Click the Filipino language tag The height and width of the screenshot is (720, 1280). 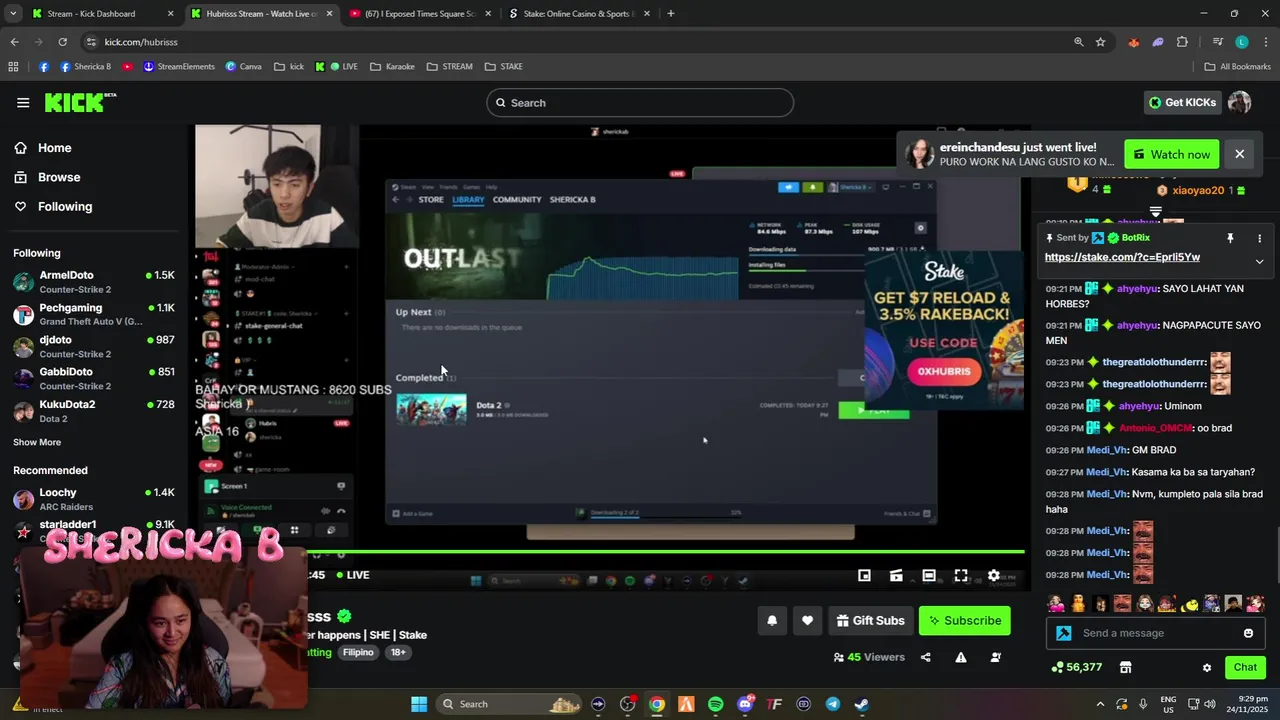point(358,653)
